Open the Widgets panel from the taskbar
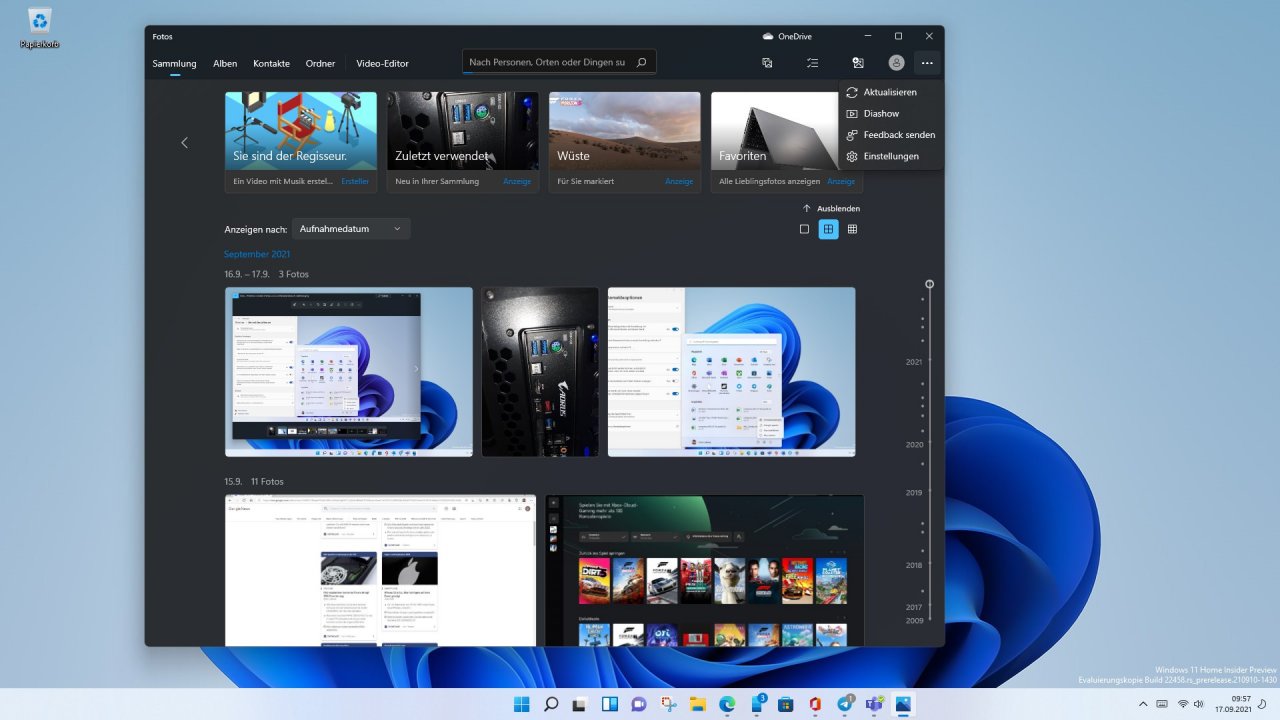 (x=609, y=704)
